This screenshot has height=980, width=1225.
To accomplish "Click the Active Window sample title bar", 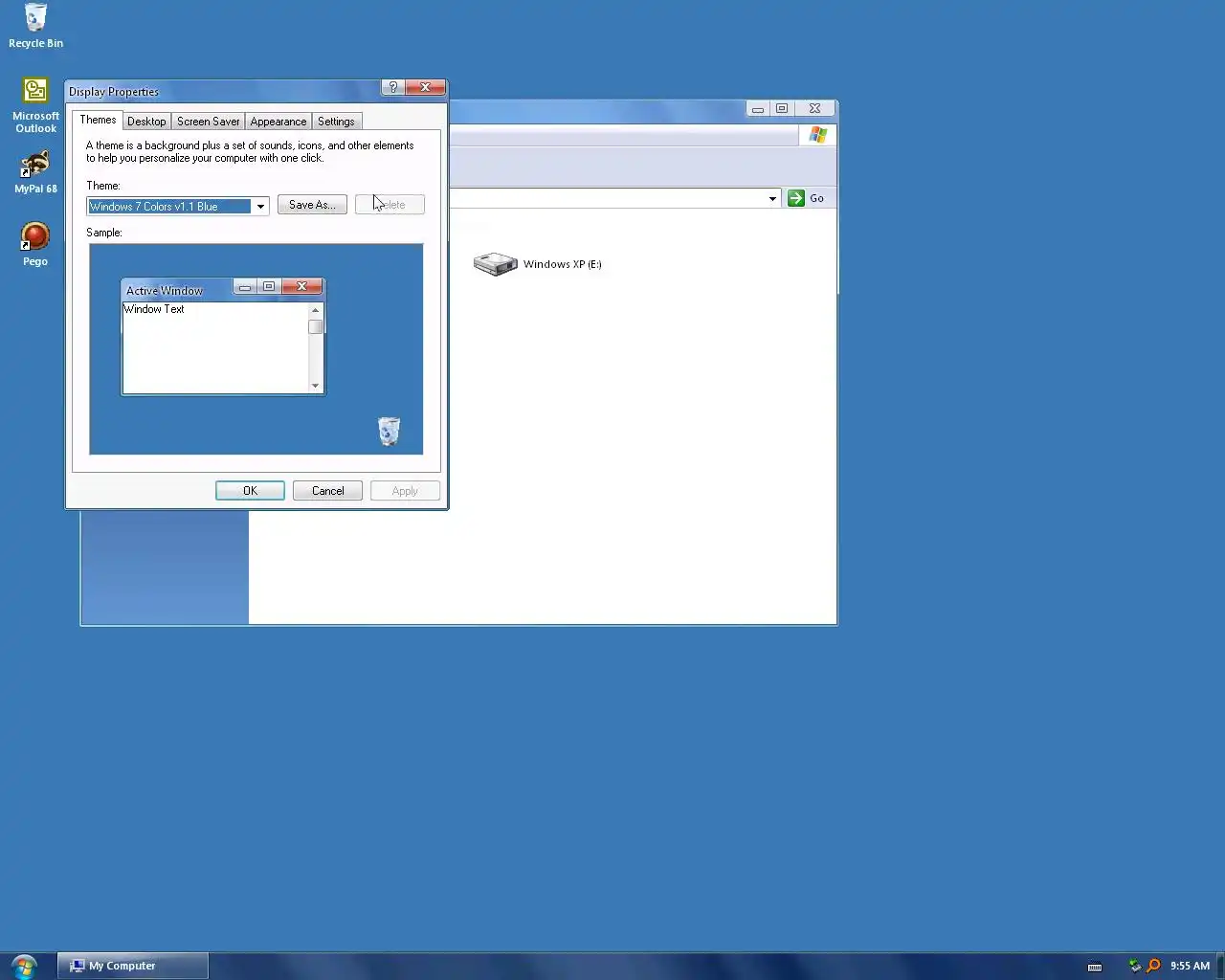I will pyautogui.click(x=177, y=290).
